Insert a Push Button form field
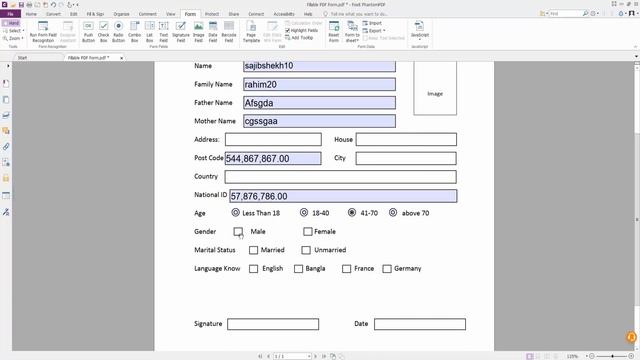Screen dimensions: 640x360 click(x=88, y=31)
